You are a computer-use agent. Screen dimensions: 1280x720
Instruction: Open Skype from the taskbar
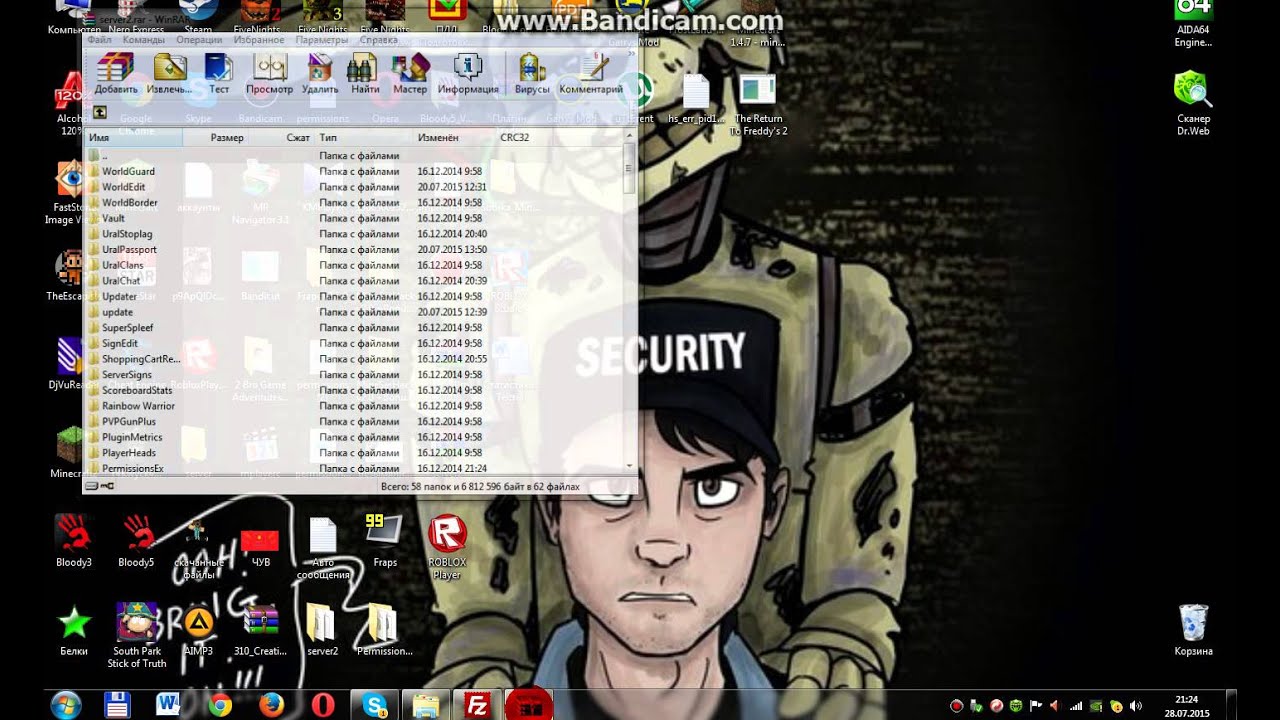pyautogui.click(x=375, y=705)
